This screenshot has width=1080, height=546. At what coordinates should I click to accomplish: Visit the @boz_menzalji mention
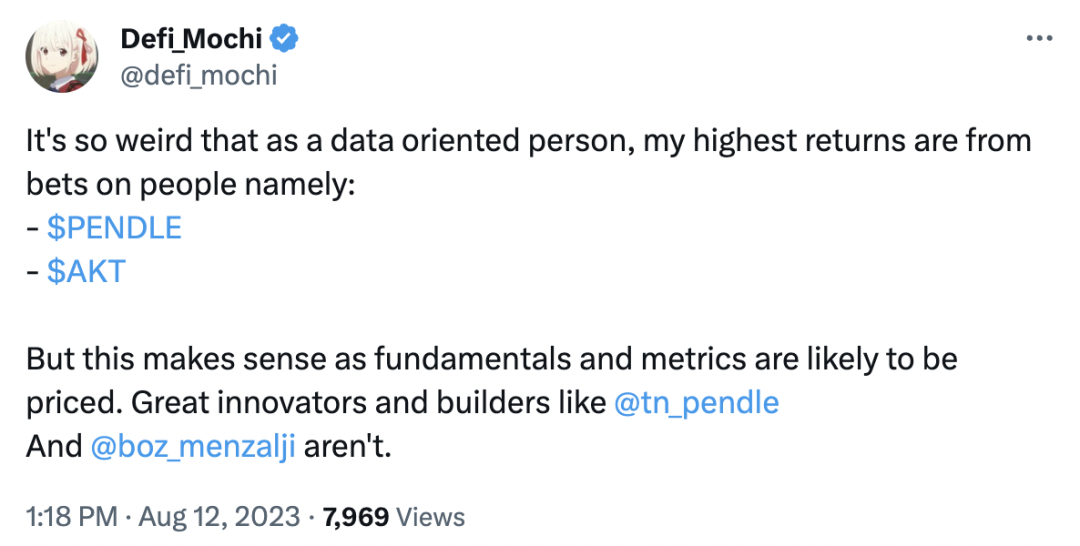[x=194, y=445]
